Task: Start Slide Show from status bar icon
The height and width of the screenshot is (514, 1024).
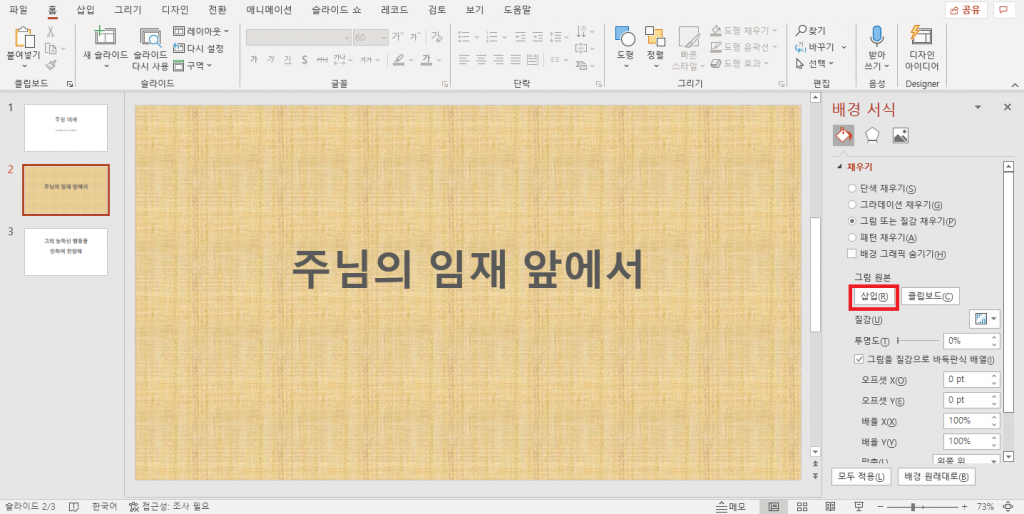Action: coord(859,507)
